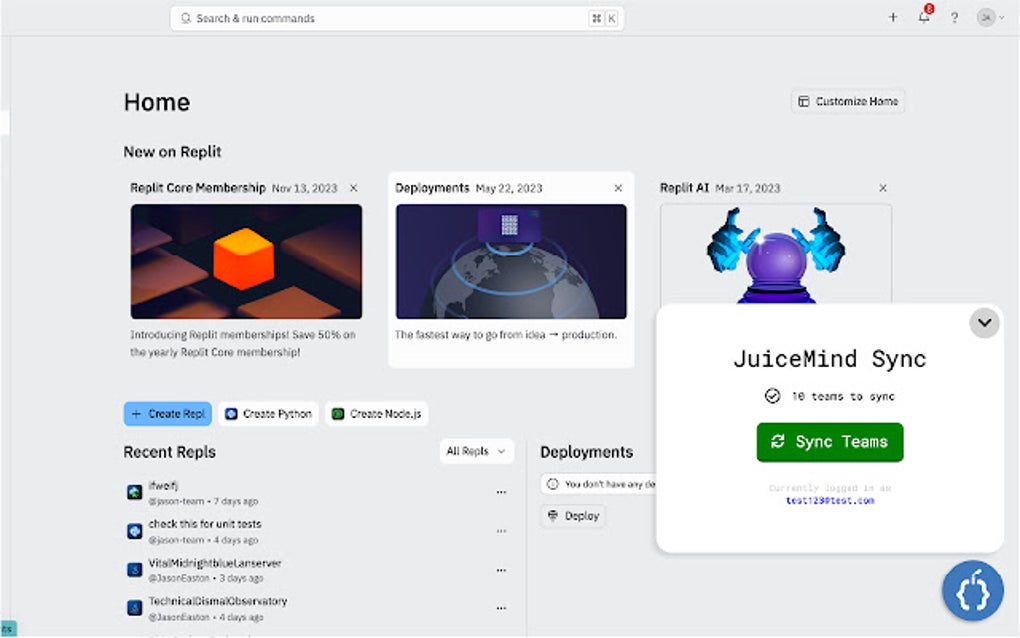Screen dimensions: 1020x638
Task: Click the Customize Home button
Action: pyautogui.click(x=848, y=101)
